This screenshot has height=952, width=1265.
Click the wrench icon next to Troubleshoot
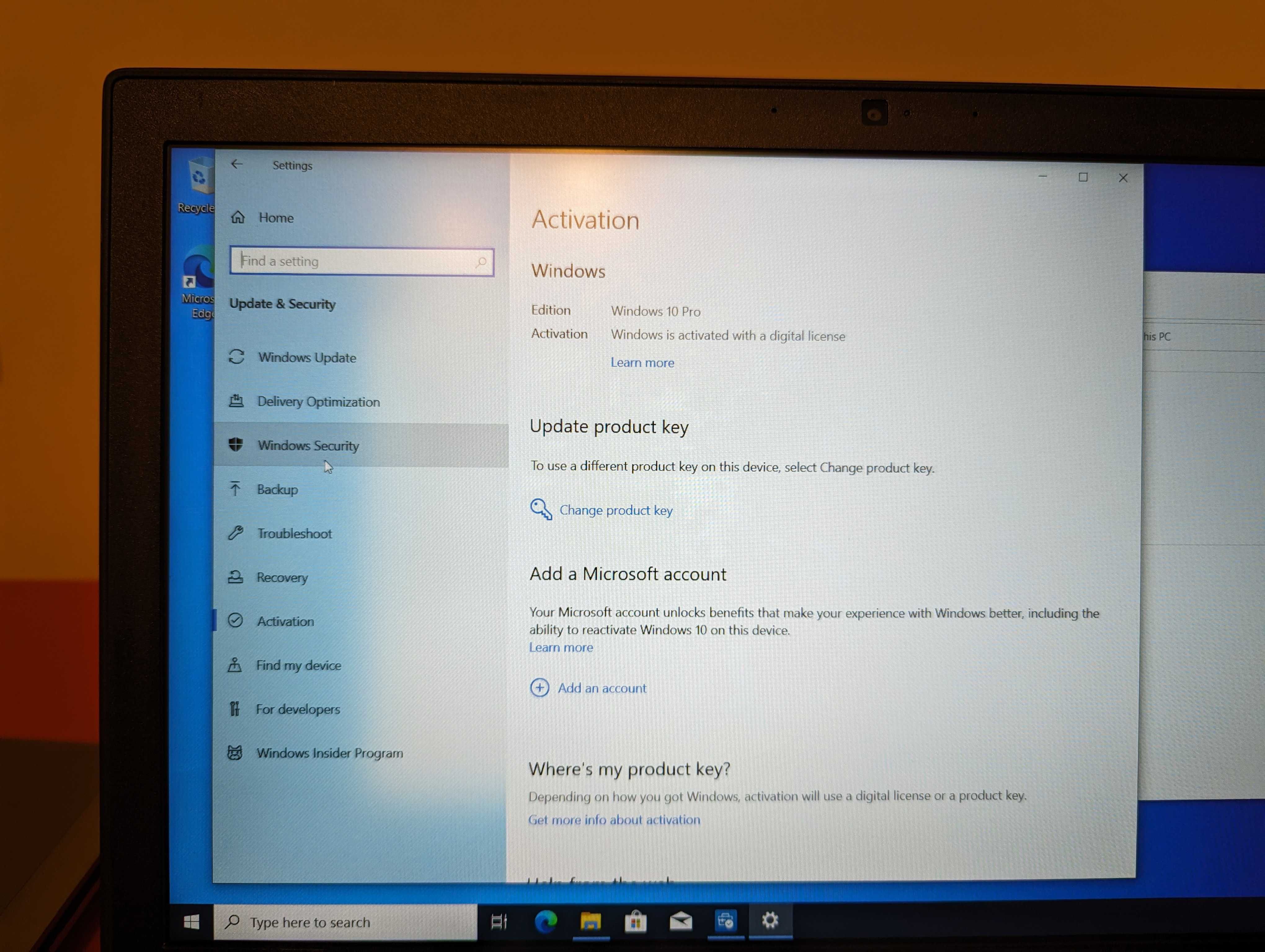pos(236,533)
